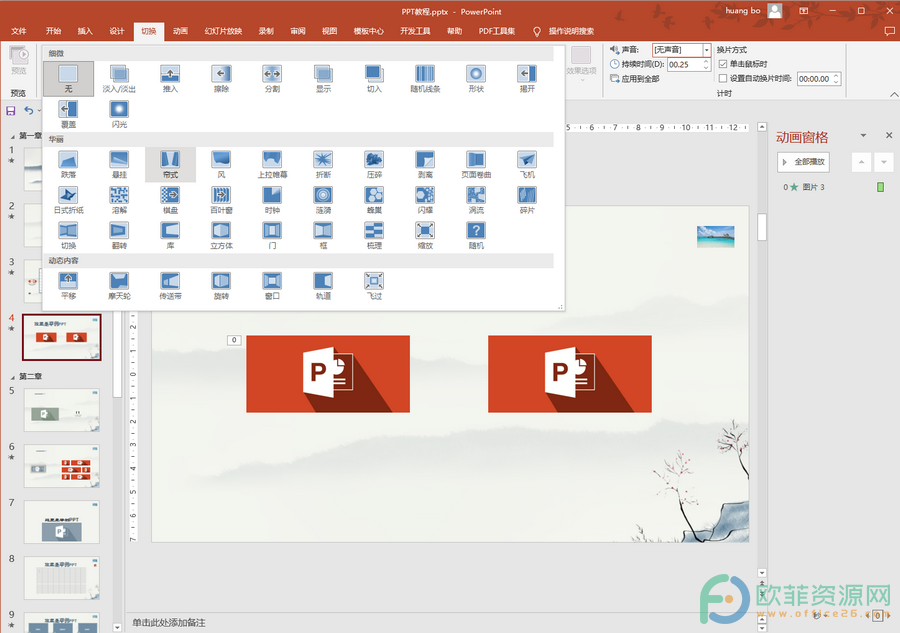Collapse the 第二章 section in slide panel
900x633 pixels.
click(13, 377)
